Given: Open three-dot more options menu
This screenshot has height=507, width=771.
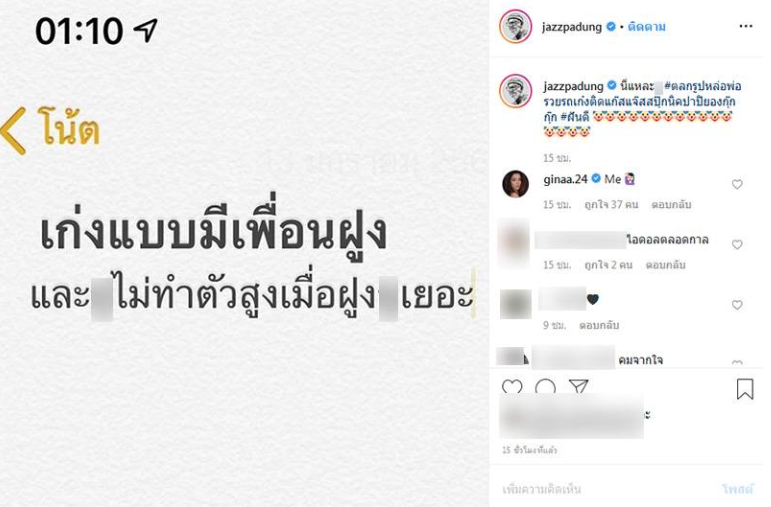Looking at the screenshot, I should [x=746, y=26].
